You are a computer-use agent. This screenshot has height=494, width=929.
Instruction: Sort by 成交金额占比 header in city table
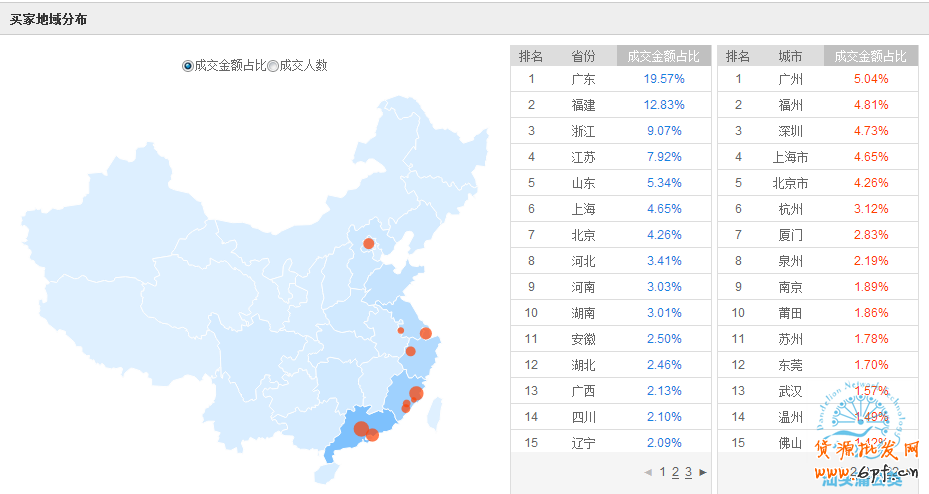[x=870, y=56]
